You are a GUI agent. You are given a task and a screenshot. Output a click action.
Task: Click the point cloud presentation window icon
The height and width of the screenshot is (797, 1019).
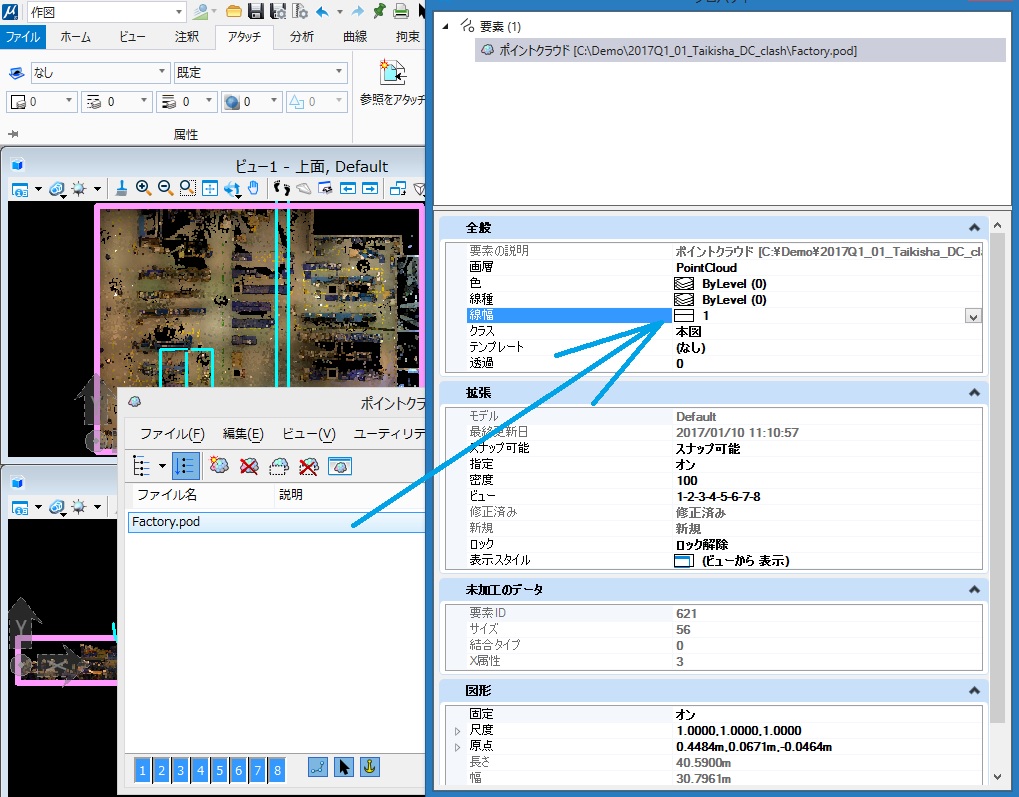pyautogui.click(x=340, y=465)
